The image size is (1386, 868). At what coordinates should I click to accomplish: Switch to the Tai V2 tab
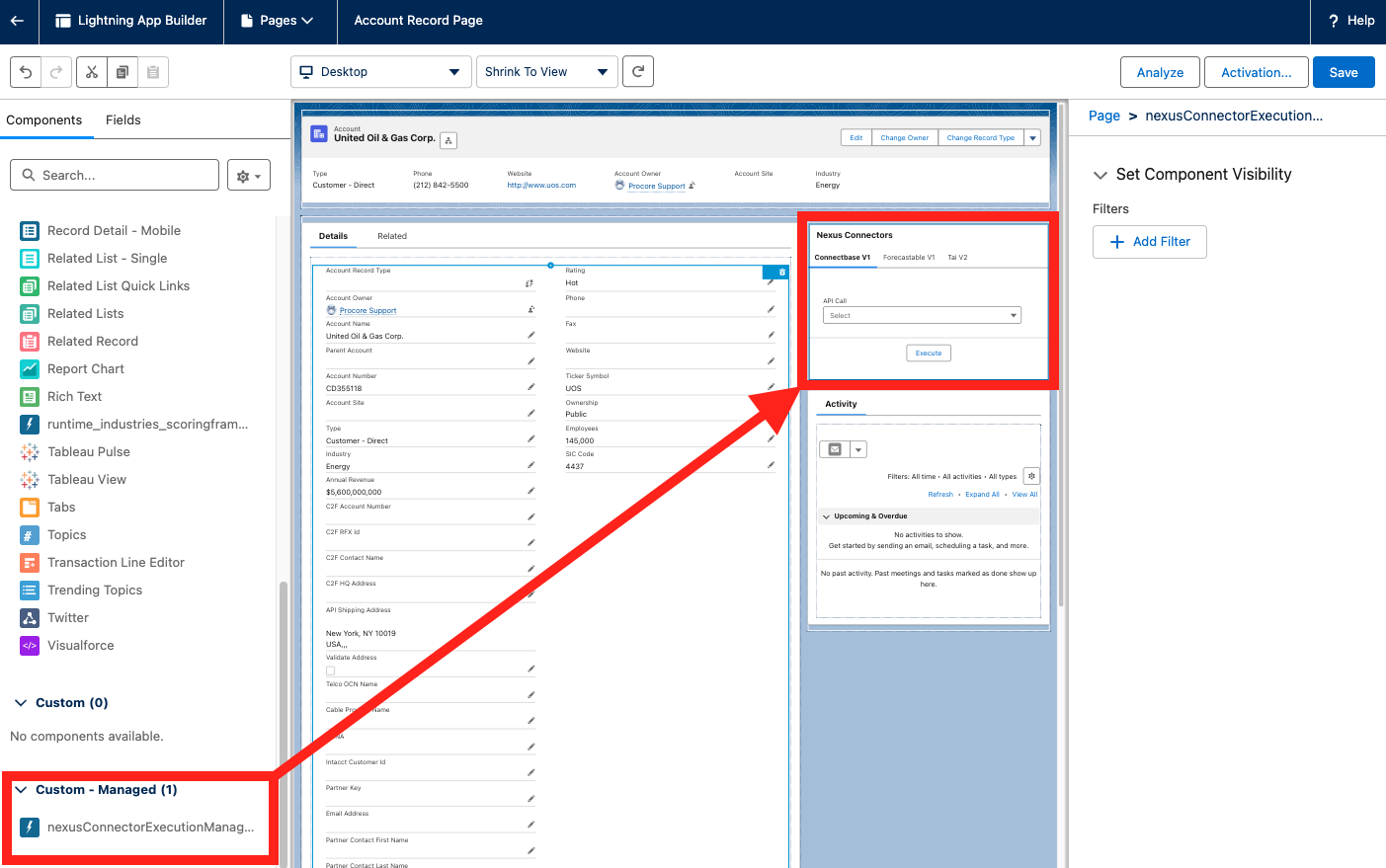957,258
